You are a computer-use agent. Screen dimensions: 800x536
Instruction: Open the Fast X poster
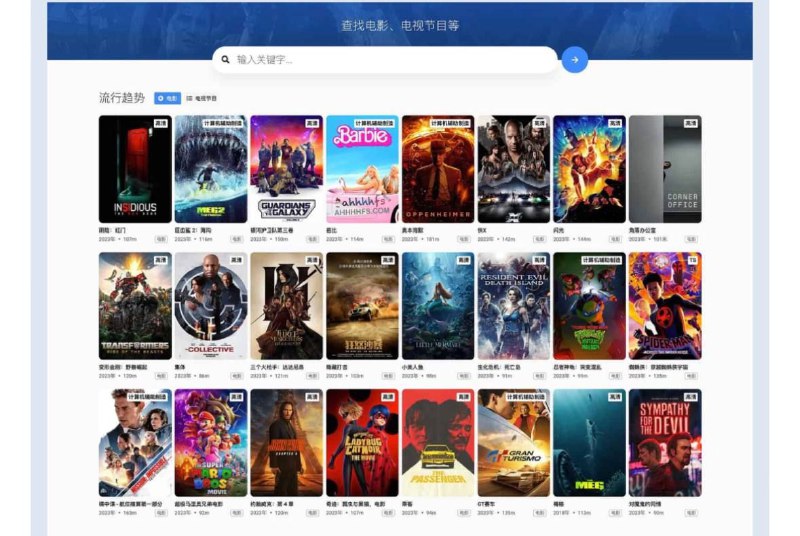[514, 169]
